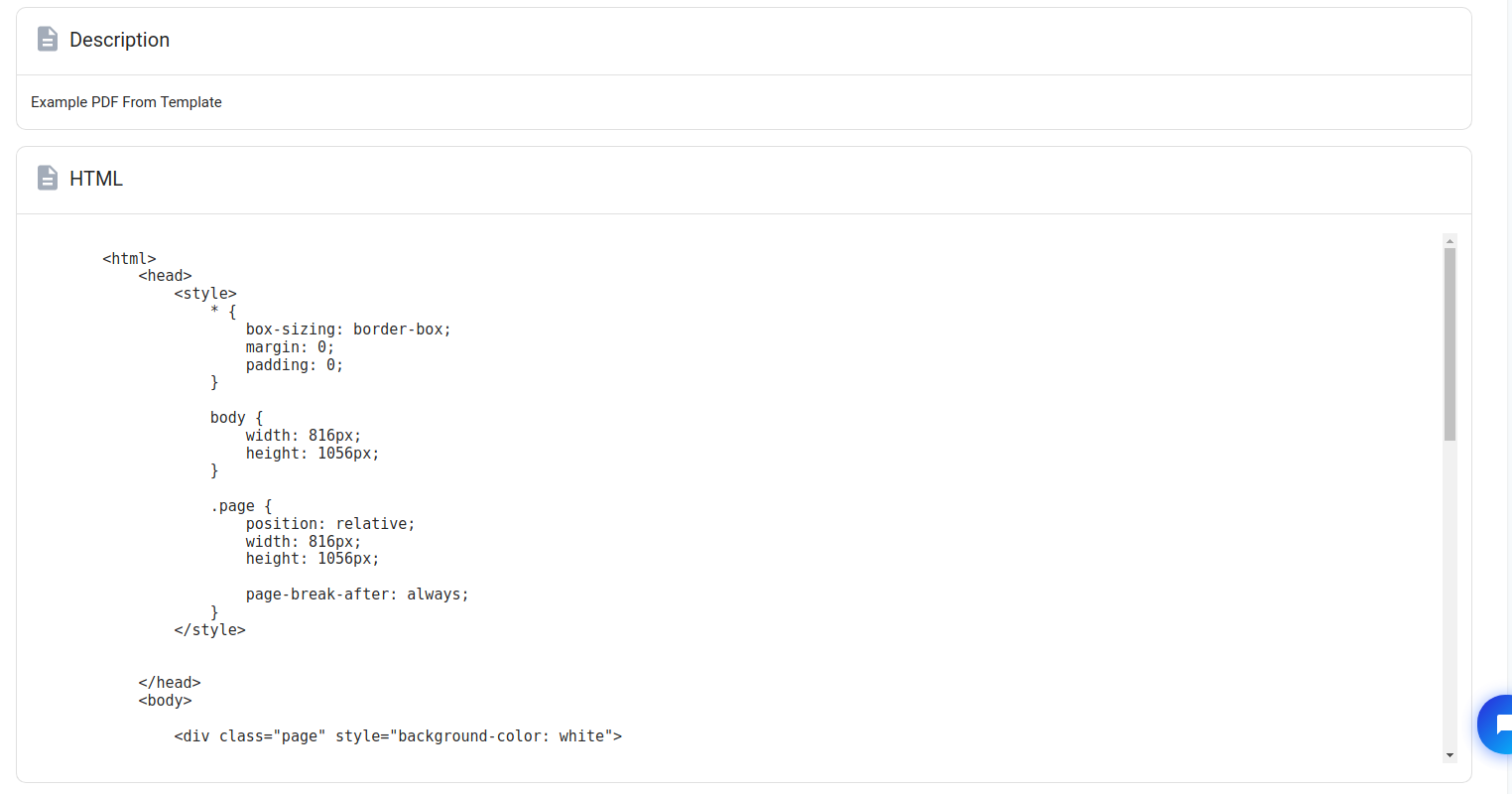Click the opening <html> tag line
The width and height of the screenshot is (1512, 794).
(129, 259)
